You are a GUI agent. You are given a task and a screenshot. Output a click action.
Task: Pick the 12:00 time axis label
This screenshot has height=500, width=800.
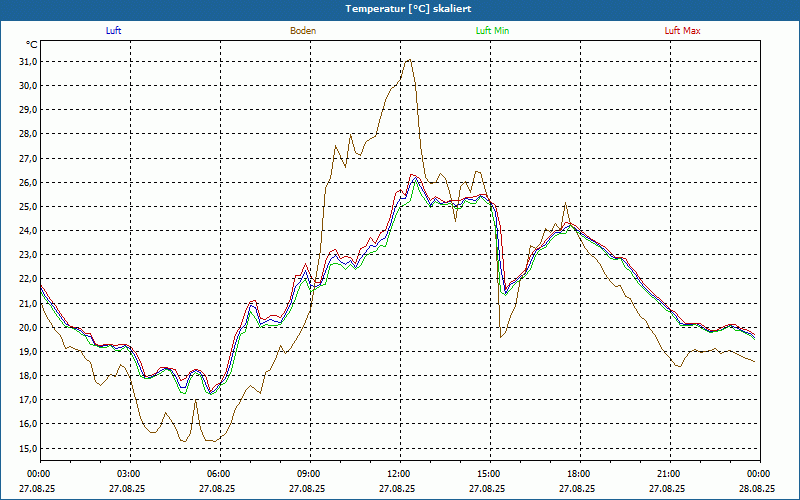pyautogui.click(x=399, y=474)
